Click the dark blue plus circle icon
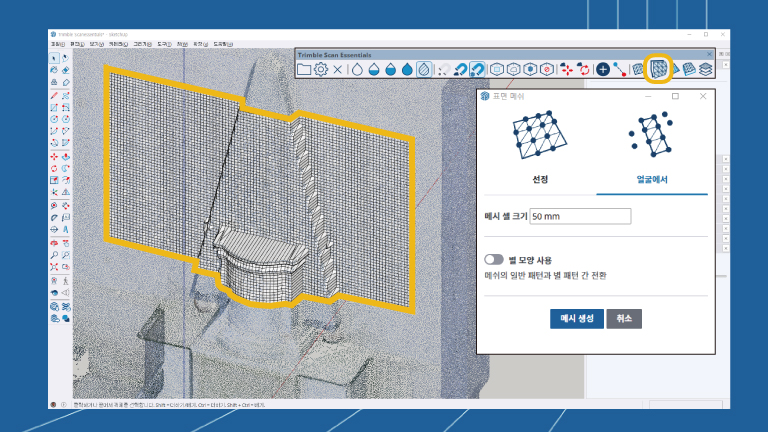The height and width of the screenshot is (432, 768). coord(603,69)
